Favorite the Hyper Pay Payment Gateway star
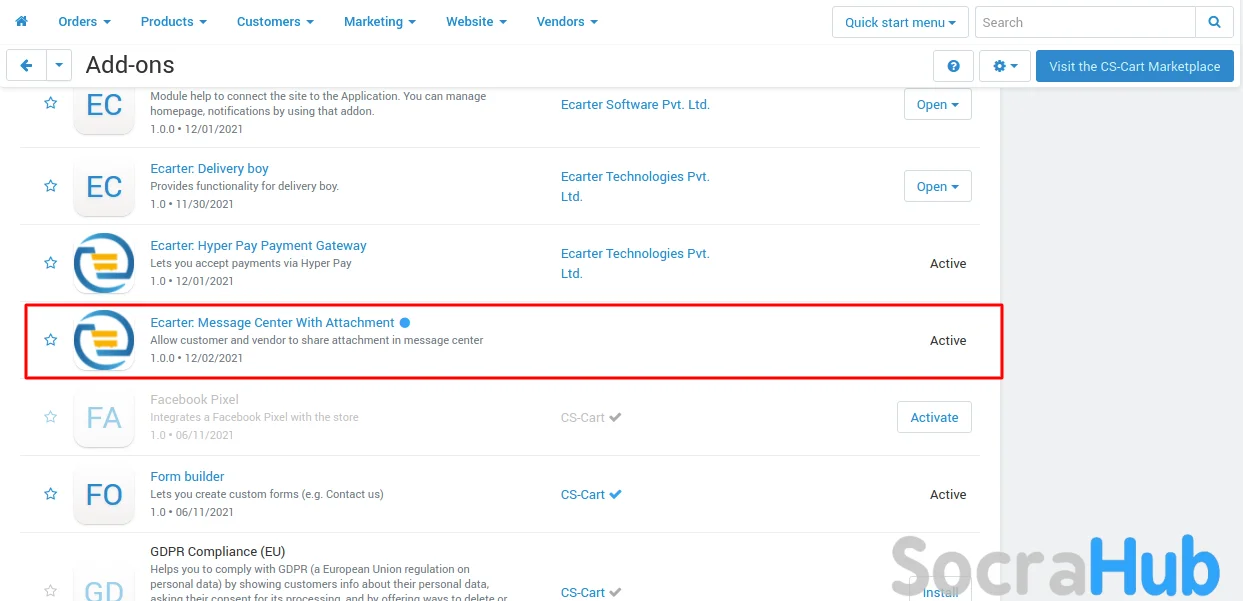 point(50,263)
